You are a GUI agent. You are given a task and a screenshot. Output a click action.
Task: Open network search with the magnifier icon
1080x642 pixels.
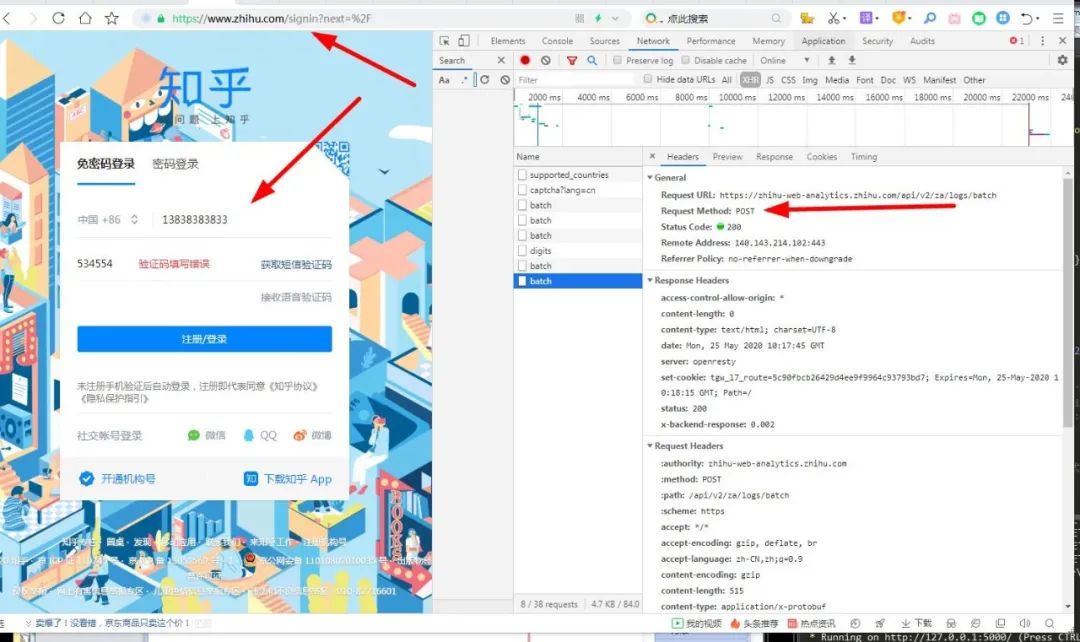(x=592, y=61)
